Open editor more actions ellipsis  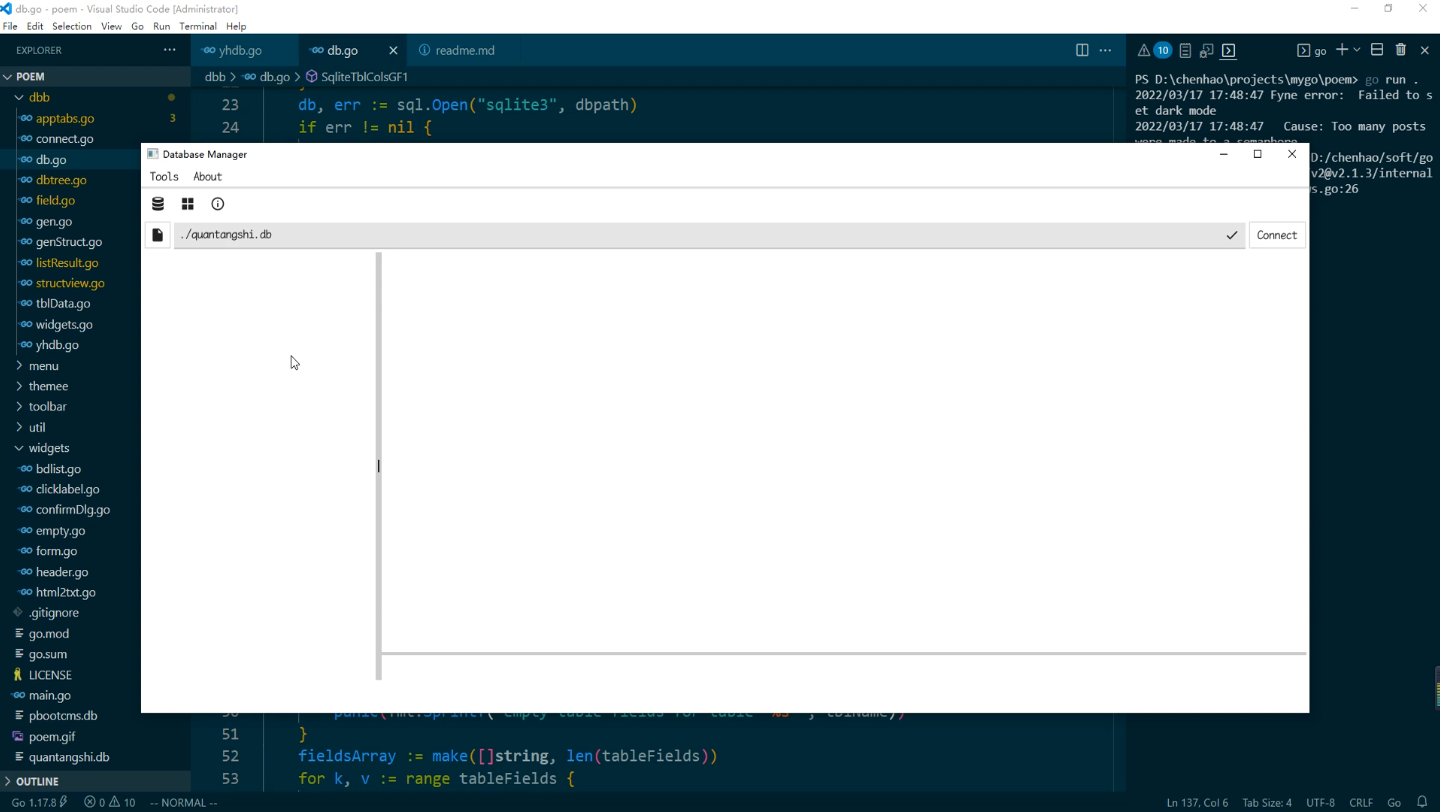(x=1105, y=50)
